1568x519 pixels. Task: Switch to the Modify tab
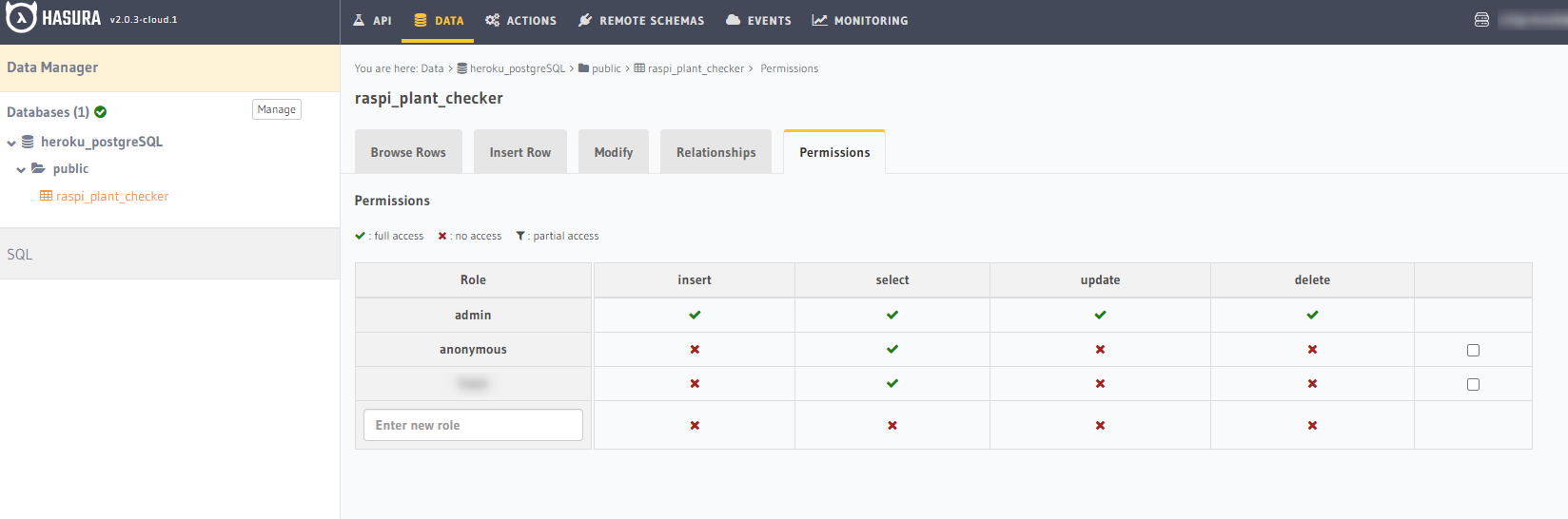(x=614, y=152)
